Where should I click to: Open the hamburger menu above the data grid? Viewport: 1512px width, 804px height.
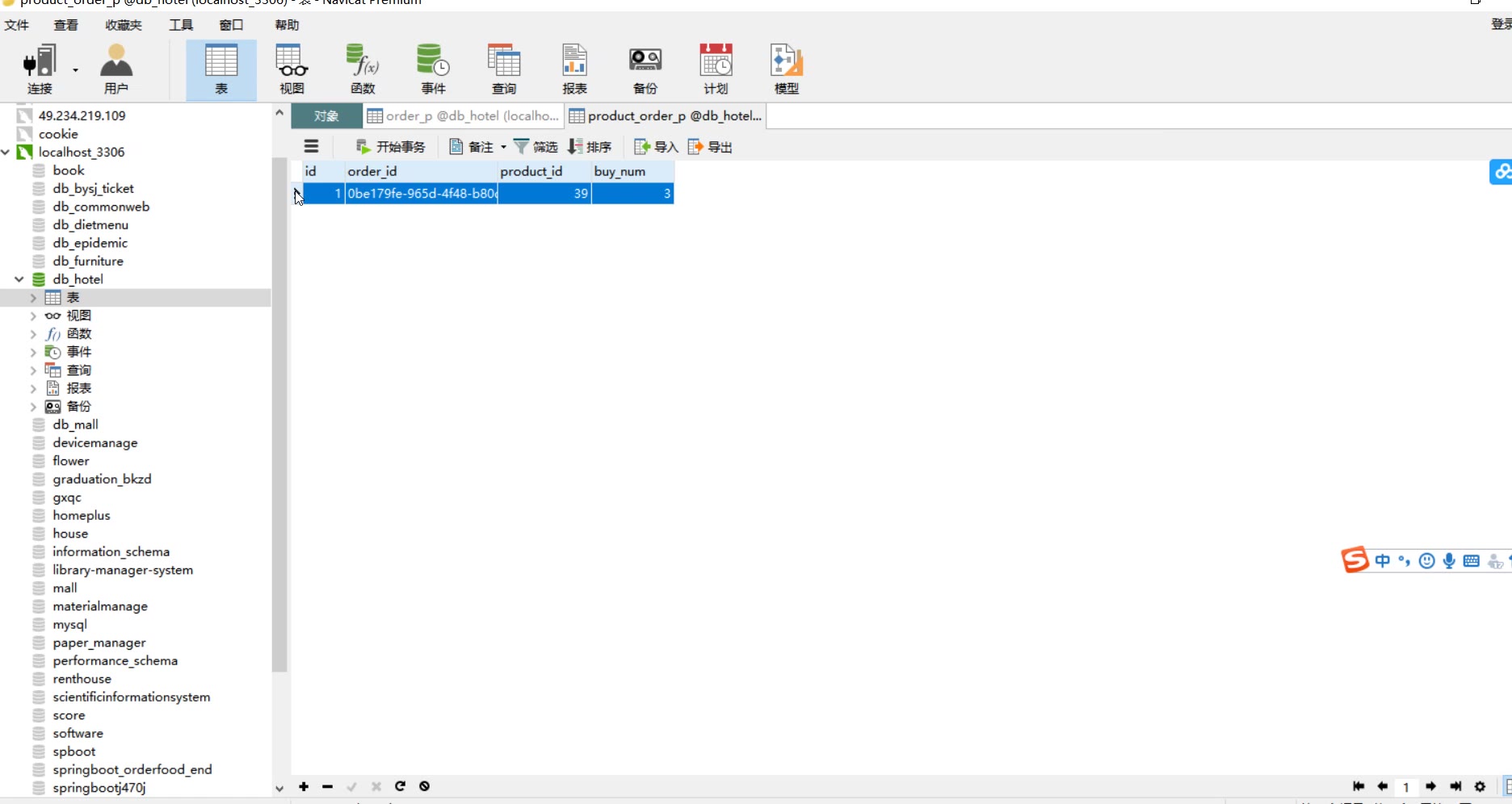point(311,146)
